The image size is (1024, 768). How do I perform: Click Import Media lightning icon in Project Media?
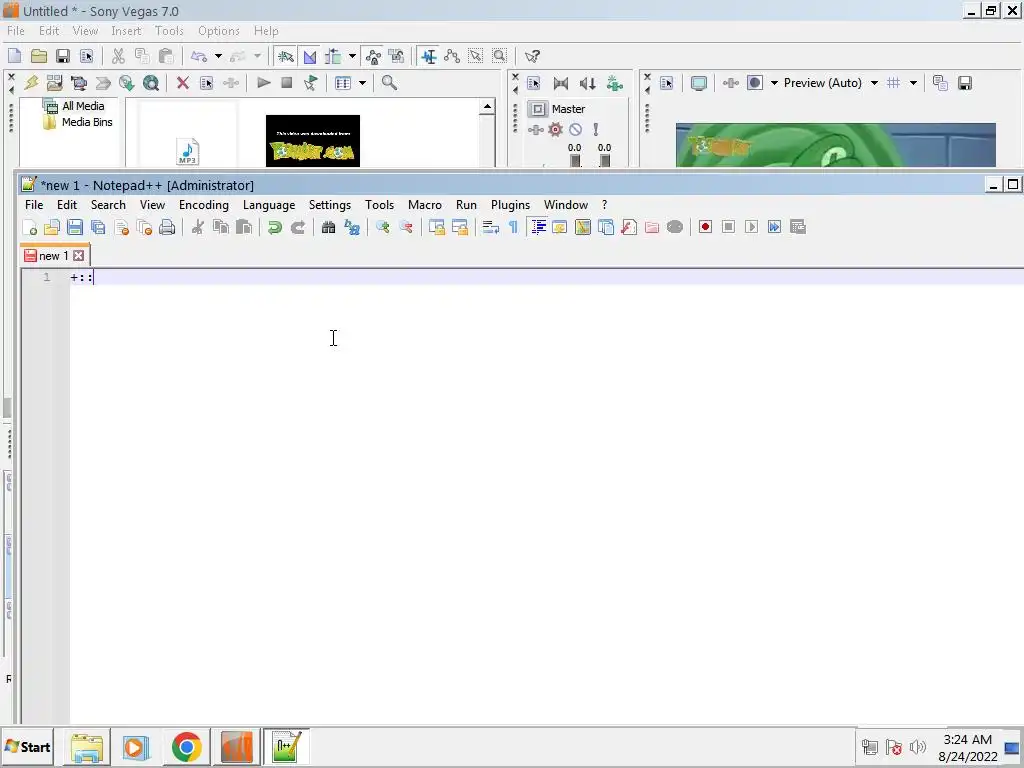pyautogui.click(x=31, y=83)
